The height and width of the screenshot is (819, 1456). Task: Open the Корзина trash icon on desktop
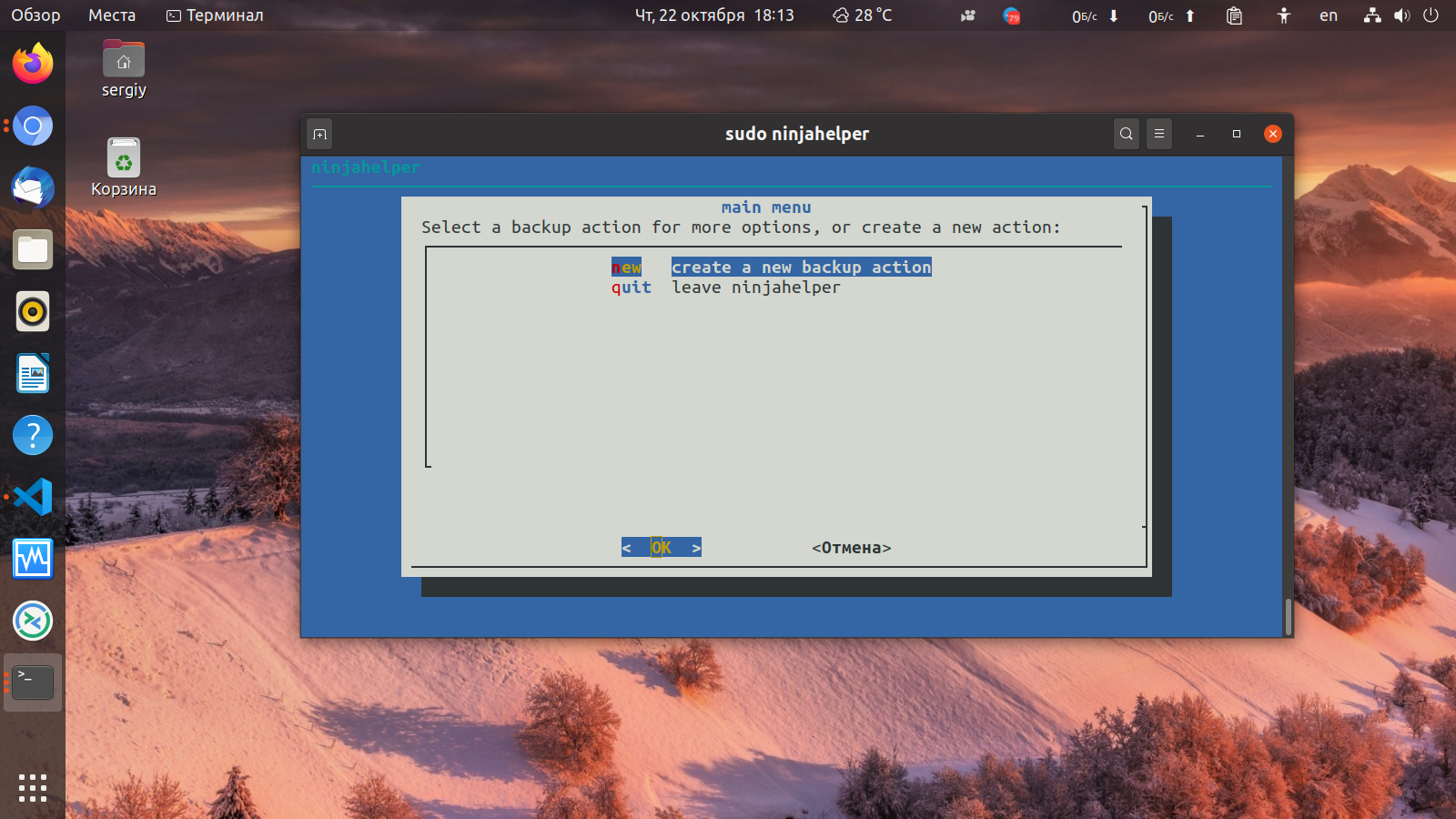click(x=124, y=167)
